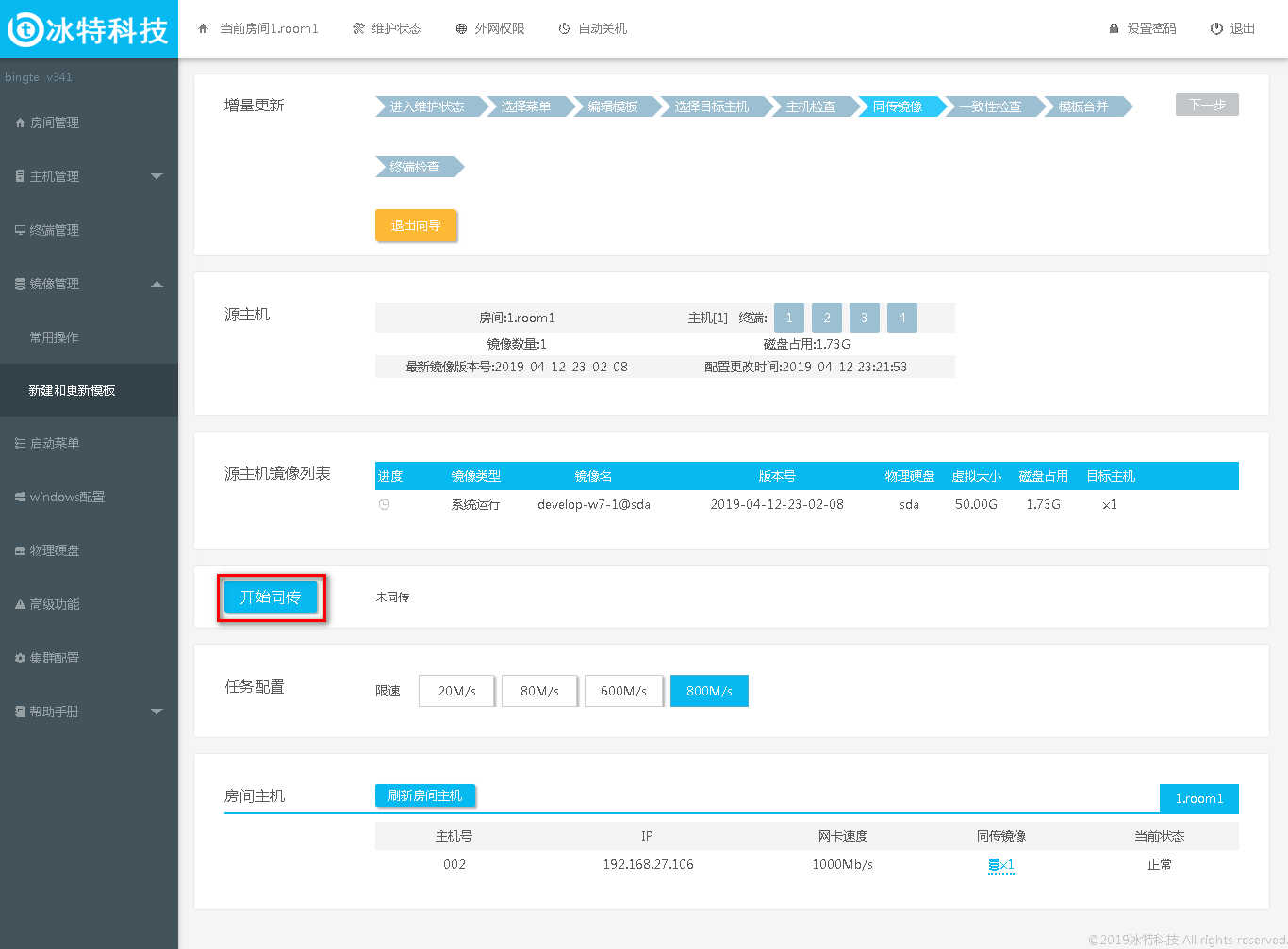This screenshot has width=1288, height=949.
Task: Expand the 帮助手册 sidebar menu
Action: [157, 712]
